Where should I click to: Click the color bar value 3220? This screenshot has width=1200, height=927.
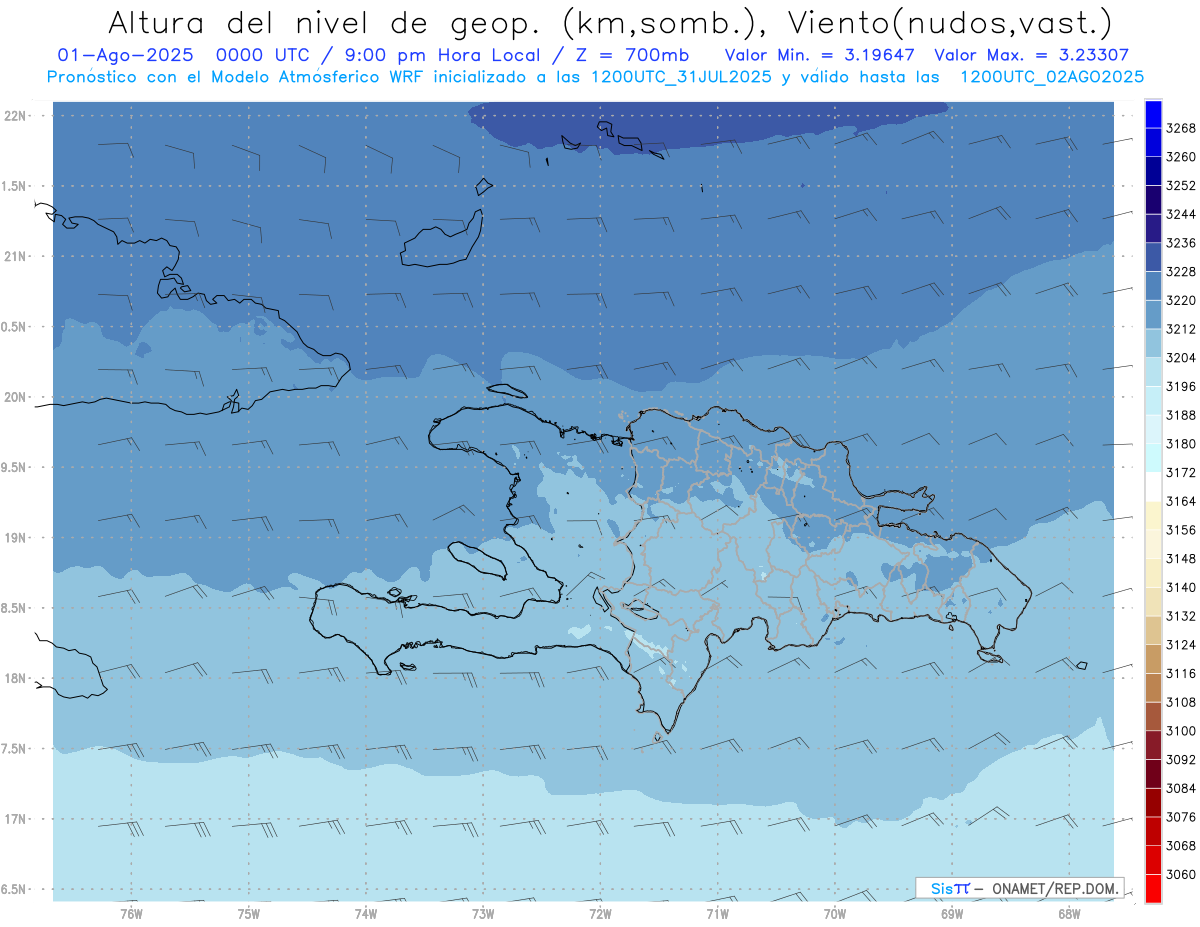(x=1182, y=300)
